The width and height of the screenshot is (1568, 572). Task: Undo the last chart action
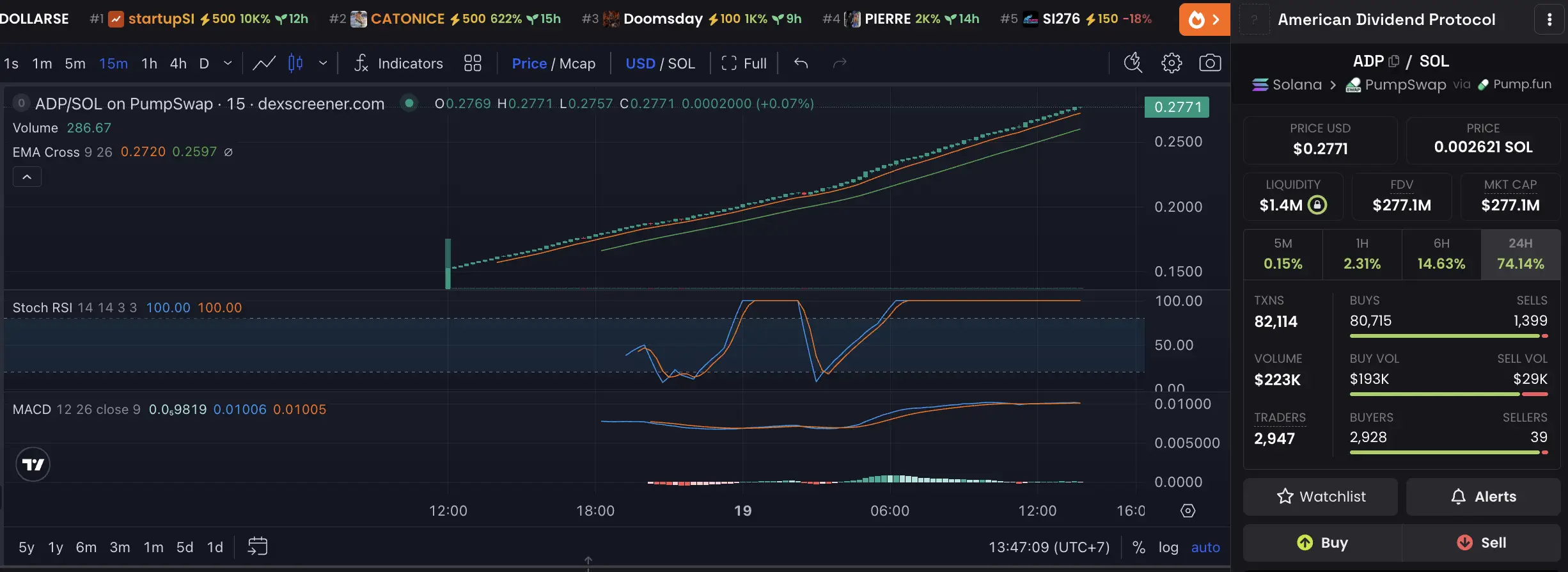click(x=801, y=63)
